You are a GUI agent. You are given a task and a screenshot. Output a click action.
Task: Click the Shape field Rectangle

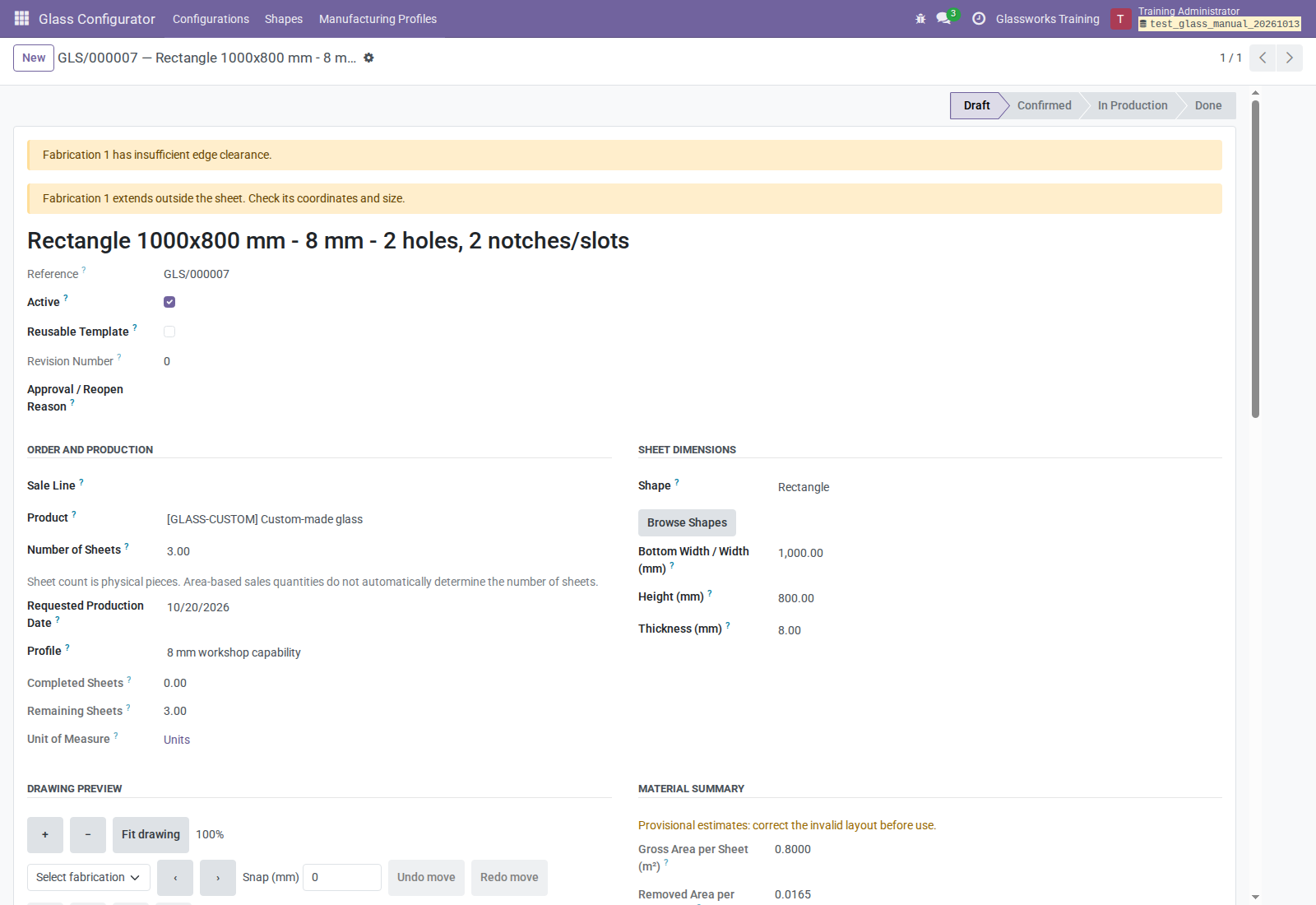click(804, 487)
